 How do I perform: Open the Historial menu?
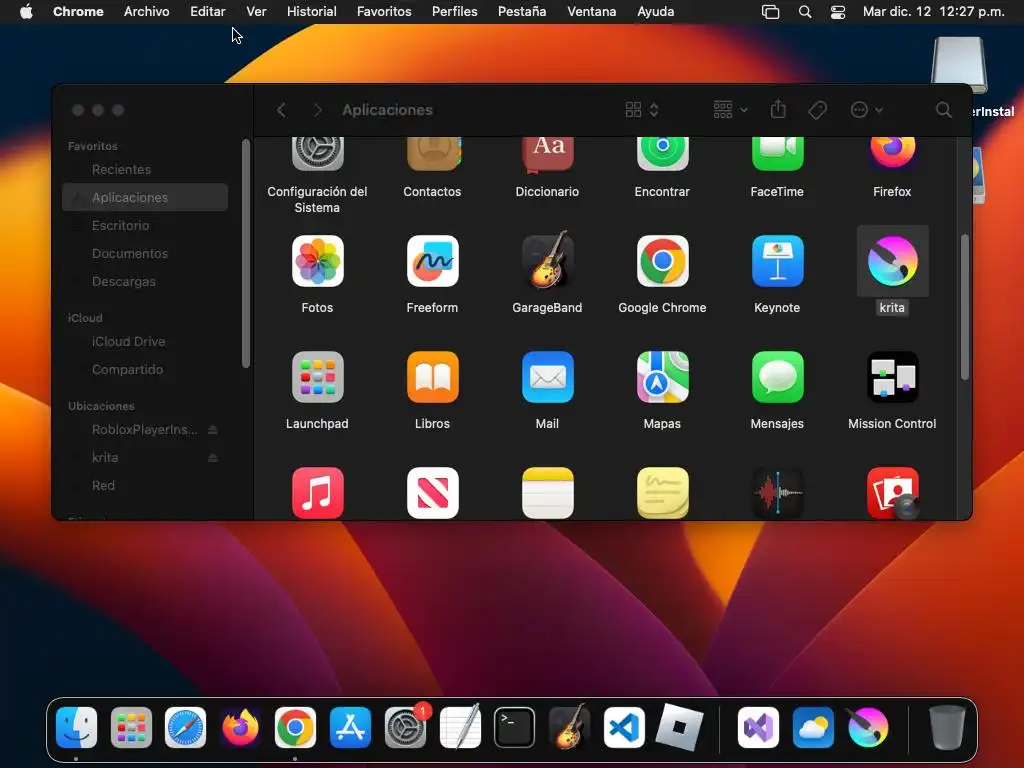coord(312,12)
